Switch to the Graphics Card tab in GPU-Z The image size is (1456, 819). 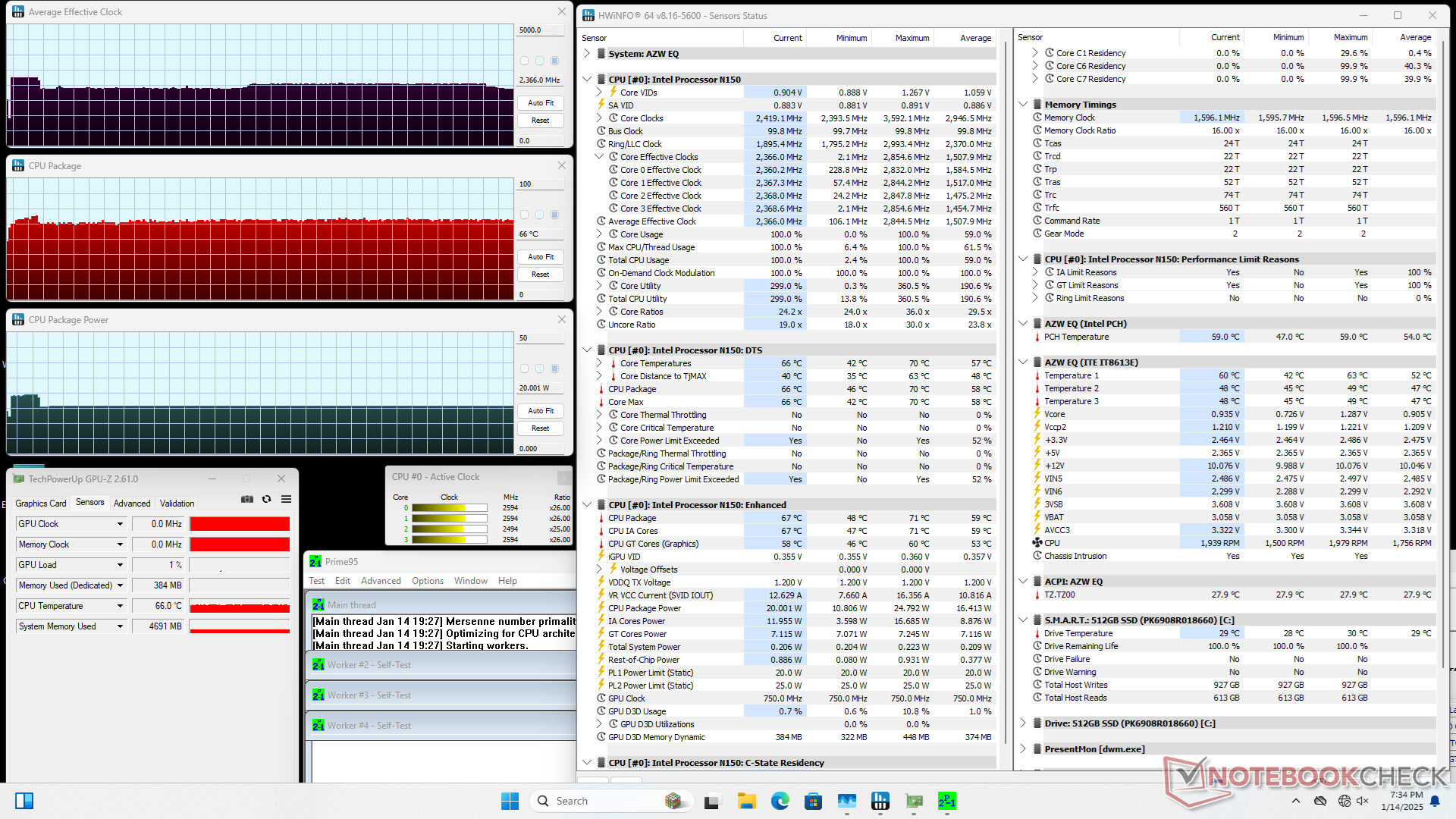tap(41, 504)
